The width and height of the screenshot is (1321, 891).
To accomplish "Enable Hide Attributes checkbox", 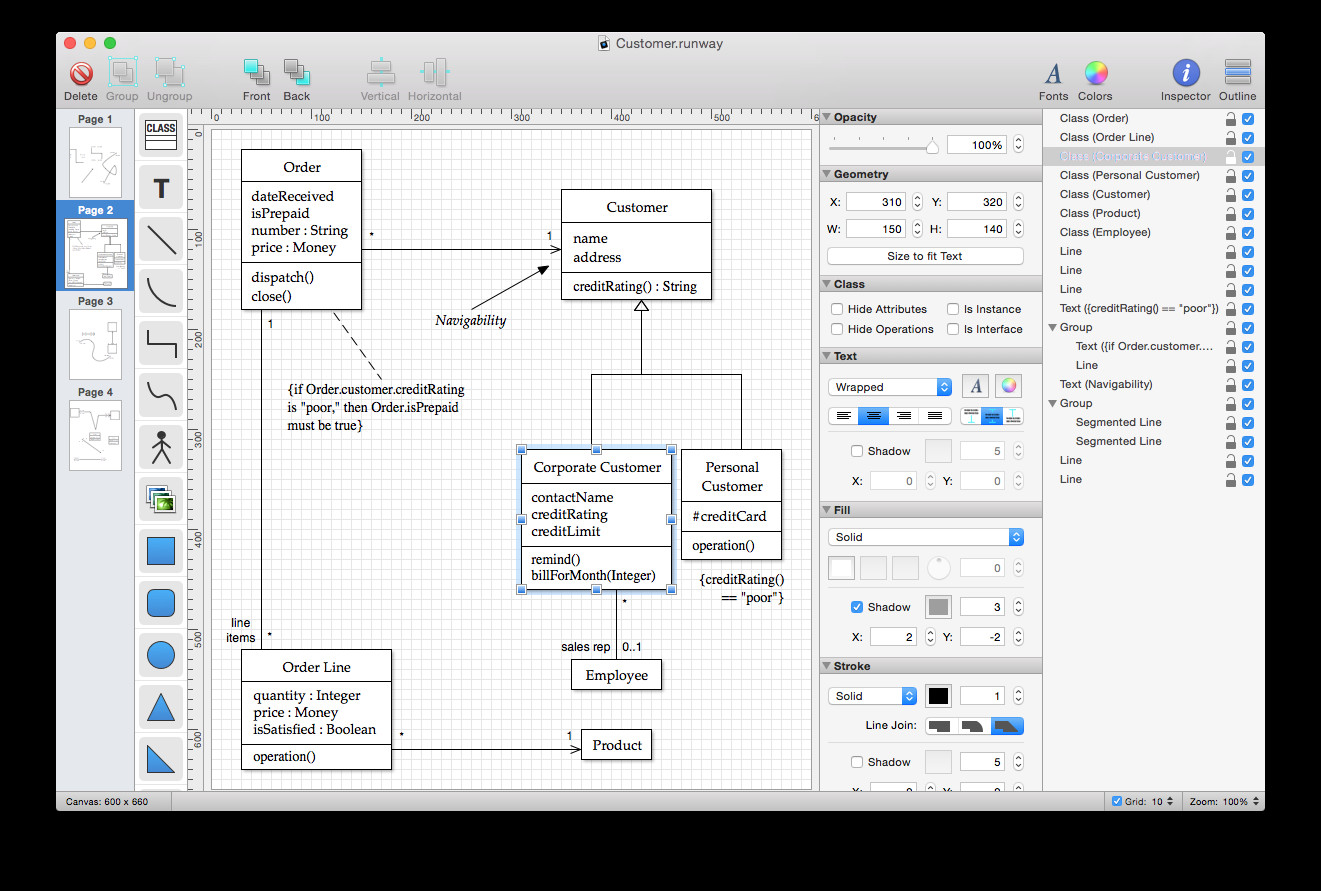I will pos(837,310).
